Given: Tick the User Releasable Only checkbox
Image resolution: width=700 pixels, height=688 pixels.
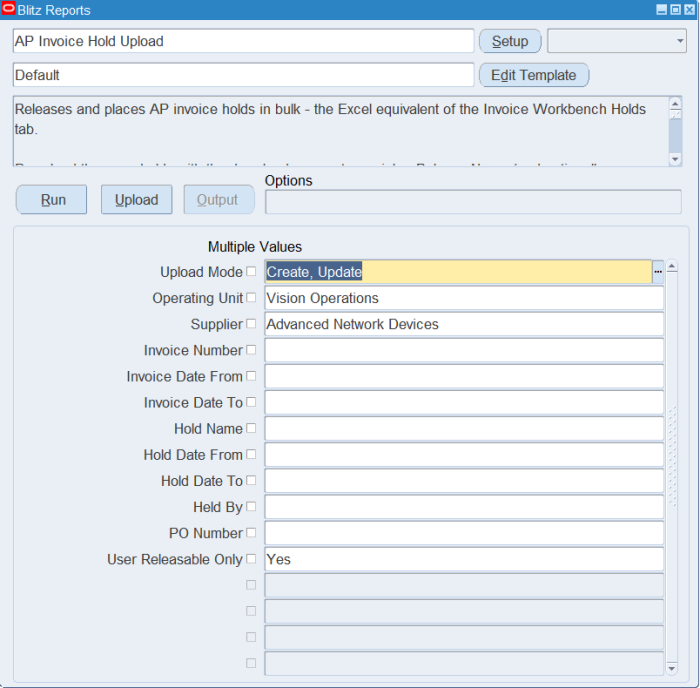Looking at the screenshot, I should 251,559.
